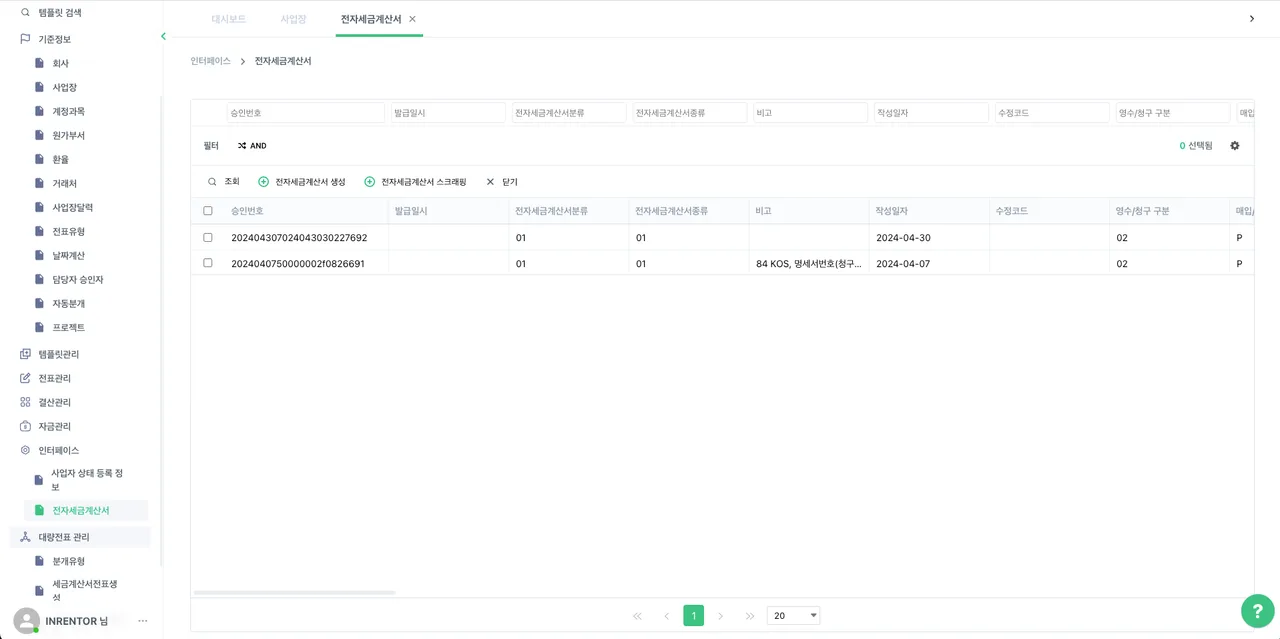Open 세금계산서전표생성 in the sidebar
Screen dimensions: 1280x639
click(x=87, y=590)
